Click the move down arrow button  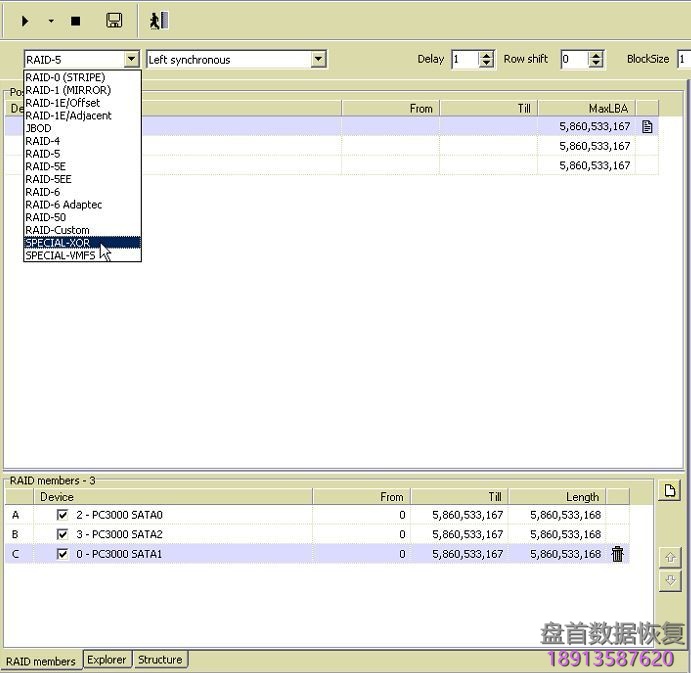(670, 580)
